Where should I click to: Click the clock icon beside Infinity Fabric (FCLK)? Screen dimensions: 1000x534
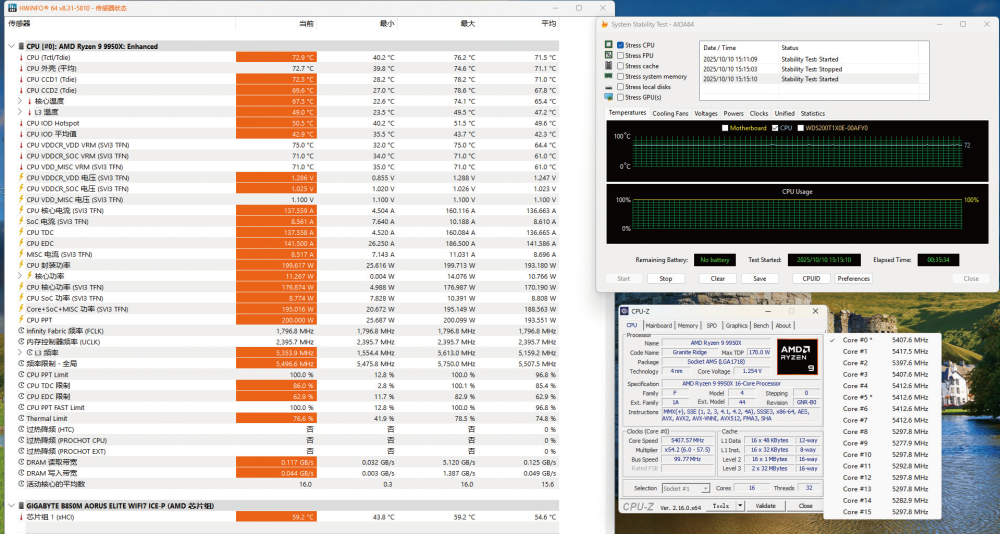tap(21, 331)
